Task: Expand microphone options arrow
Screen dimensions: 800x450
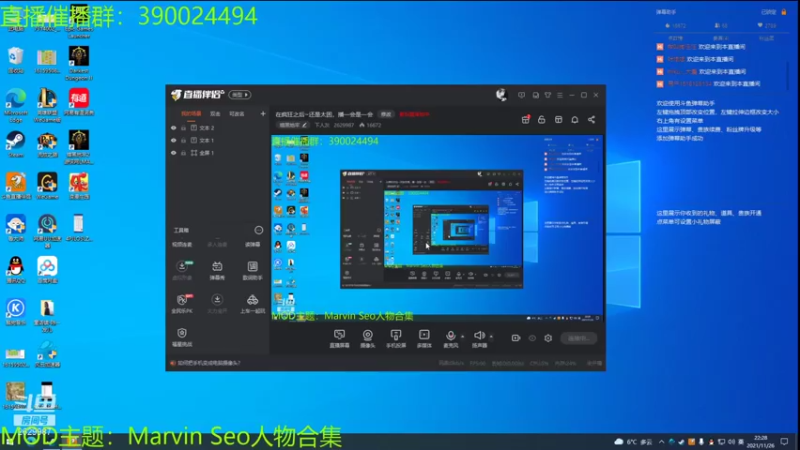Action: 463,337
